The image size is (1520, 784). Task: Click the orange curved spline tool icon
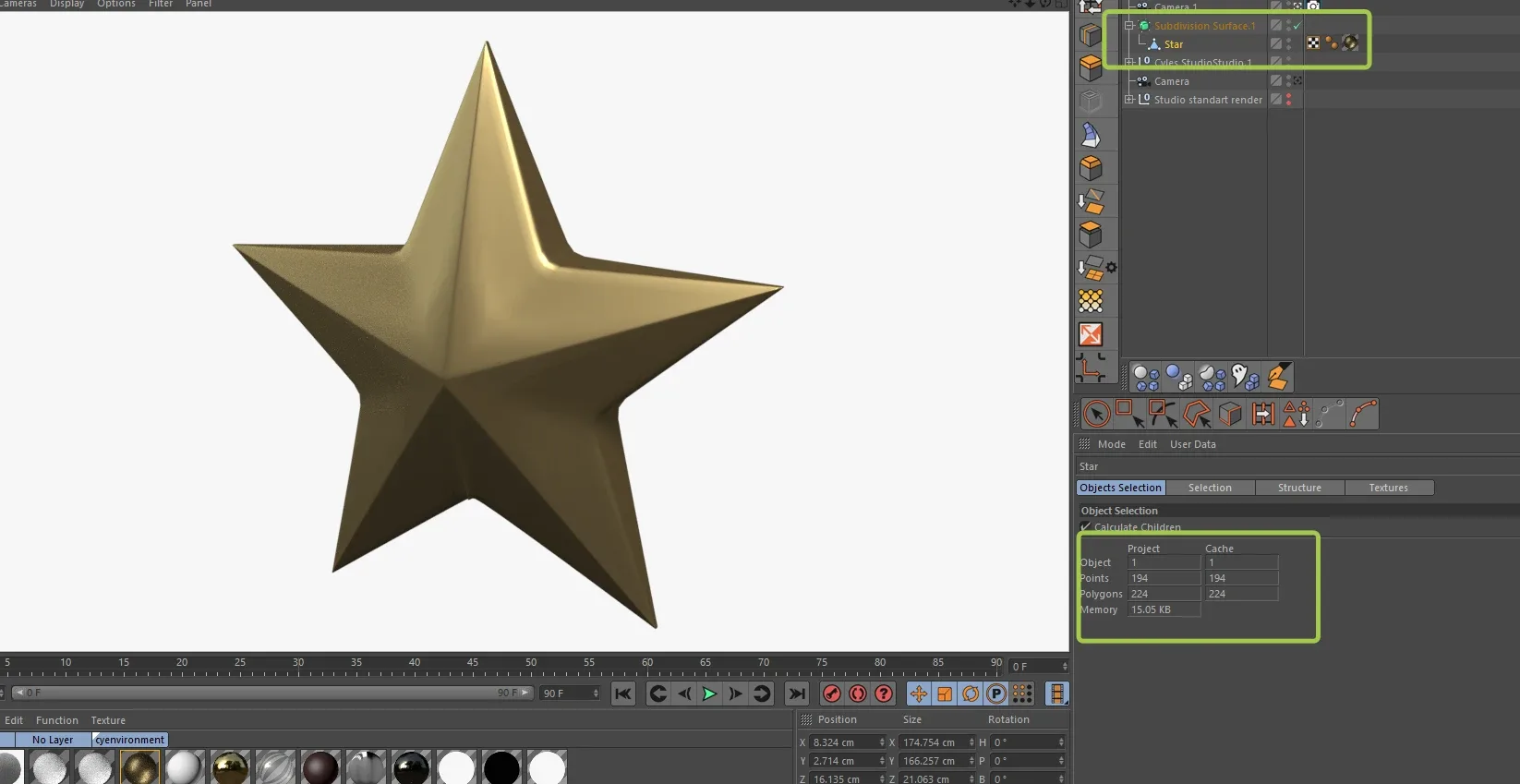[x=1363, y=414]
